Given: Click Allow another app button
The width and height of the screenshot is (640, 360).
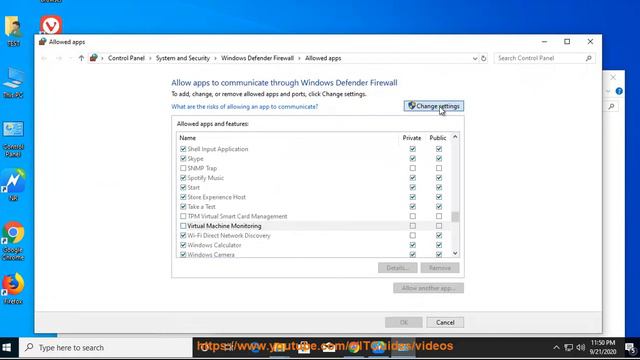Looking at the screenshot, I should click(x=429, y=288).
